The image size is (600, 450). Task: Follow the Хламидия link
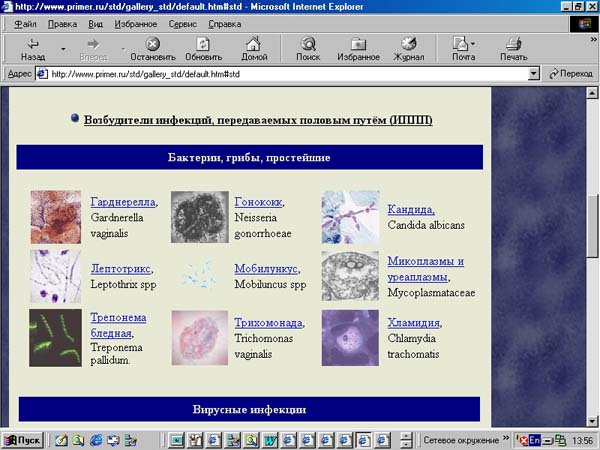click(413, 324)
